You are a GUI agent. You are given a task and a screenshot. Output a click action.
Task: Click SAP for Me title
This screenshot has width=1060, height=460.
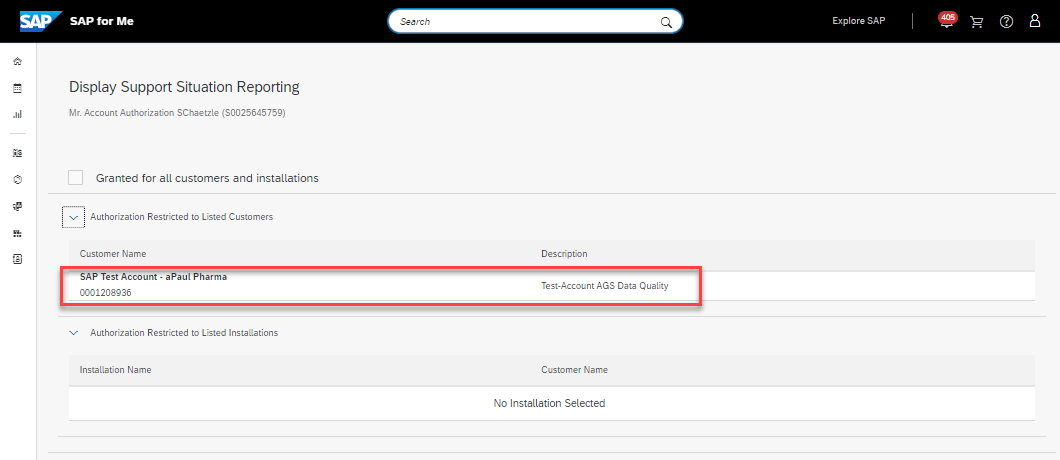[101, 22]
